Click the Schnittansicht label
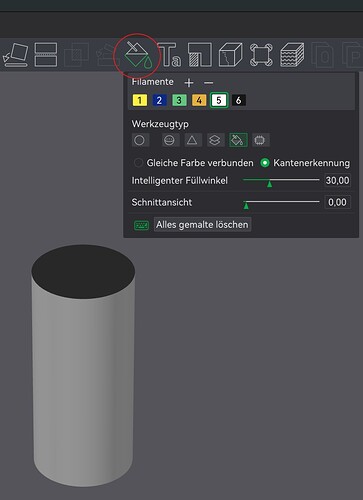This screenshot has height=500, width=363. coord(162,202)
